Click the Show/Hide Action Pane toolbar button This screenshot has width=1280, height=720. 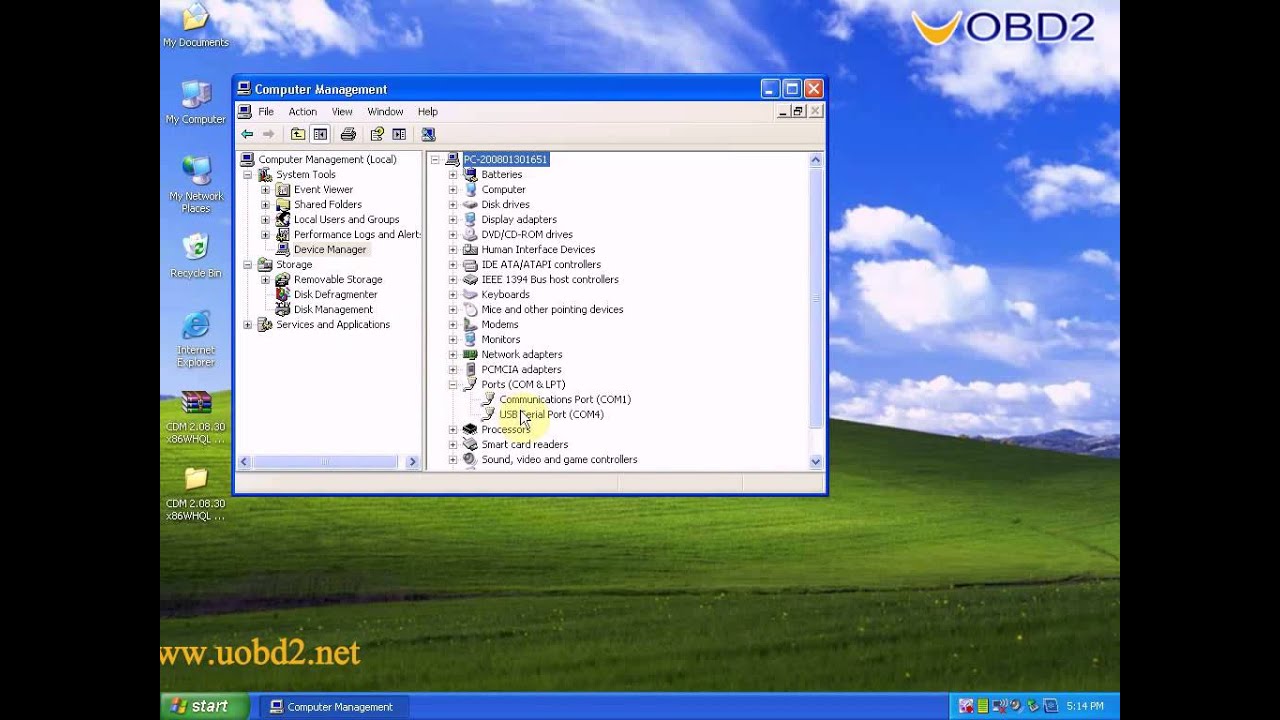pos(399,134)
